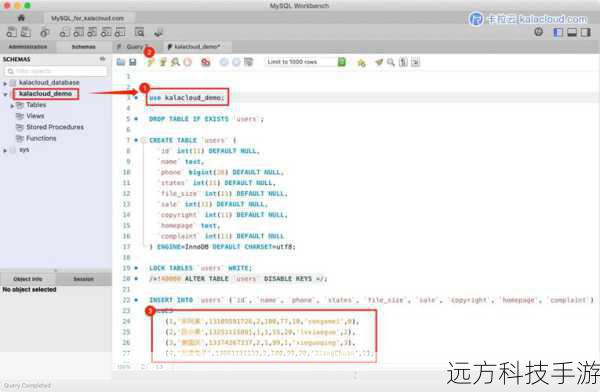This screenshot has width=600, height=392.
Task: Select Tables under kalacloud_demo
Action: pos(36,105)
